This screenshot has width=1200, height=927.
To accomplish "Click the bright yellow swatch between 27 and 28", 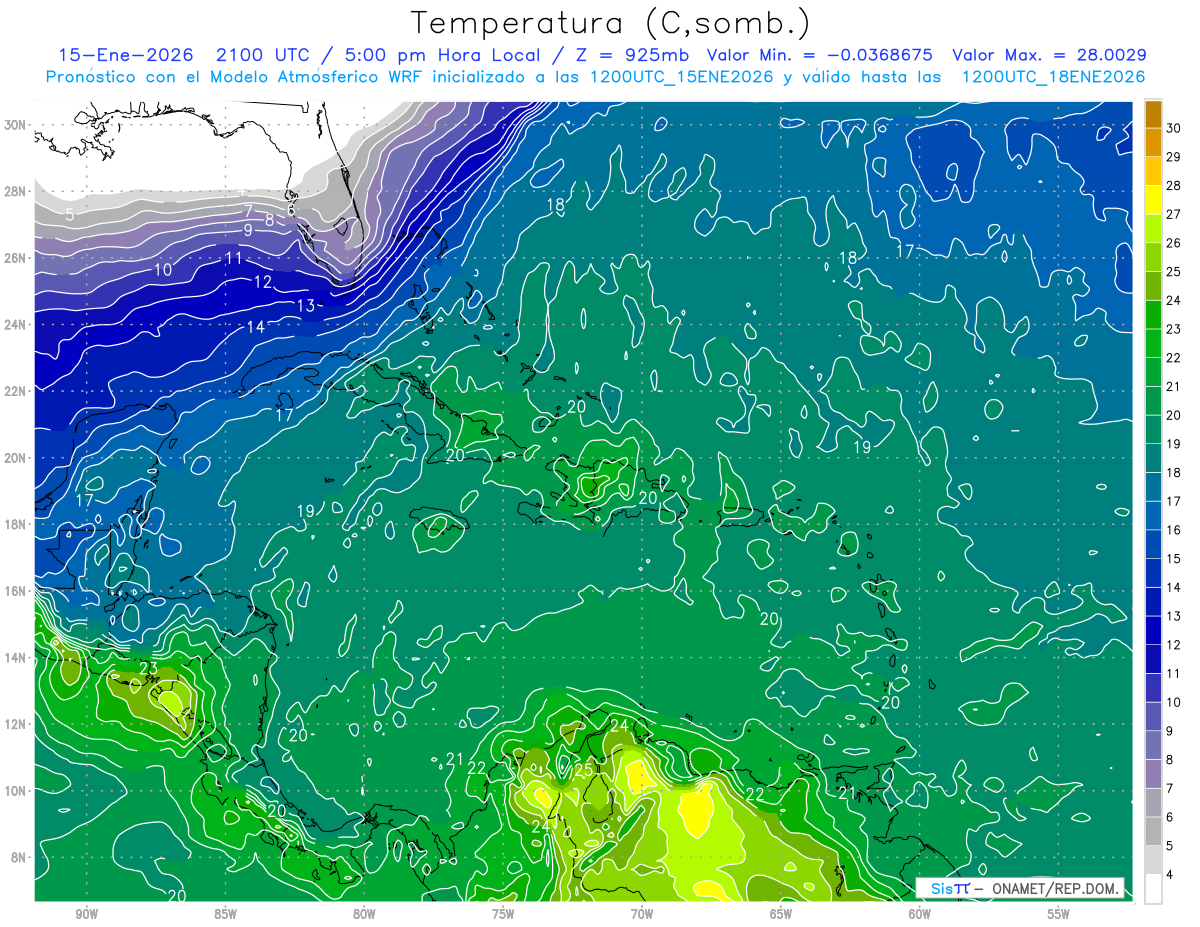I will [x=1153, y=200].
